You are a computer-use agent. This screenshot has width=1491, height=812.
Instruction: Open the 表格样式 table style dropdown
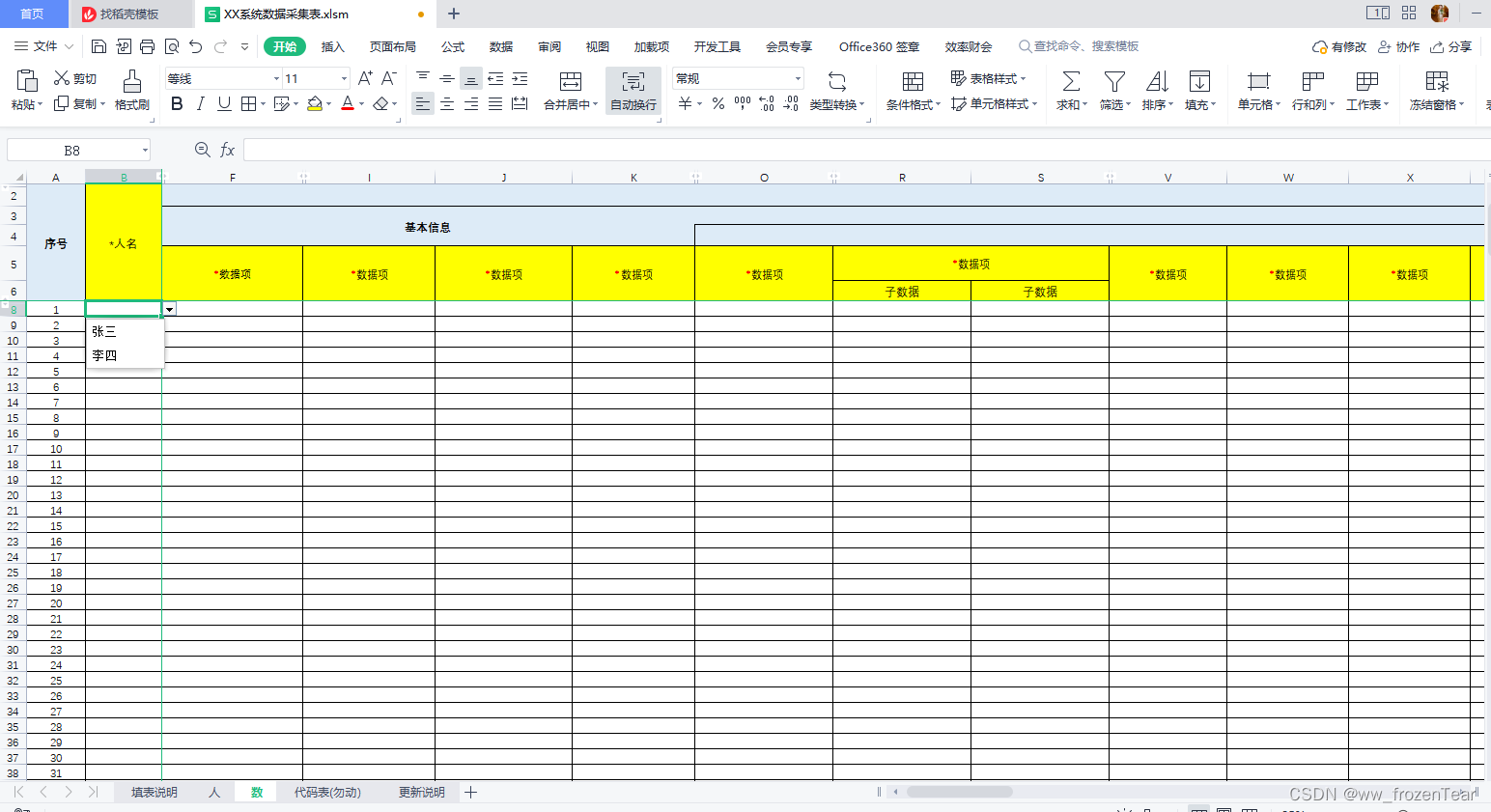click(988, 78)
